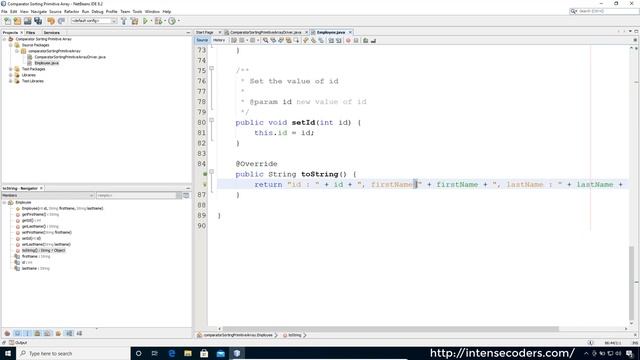Toggle Show Inner Classes filter in Navigator
The height and width of the screenshot is (360, 640).
point(47,333)
